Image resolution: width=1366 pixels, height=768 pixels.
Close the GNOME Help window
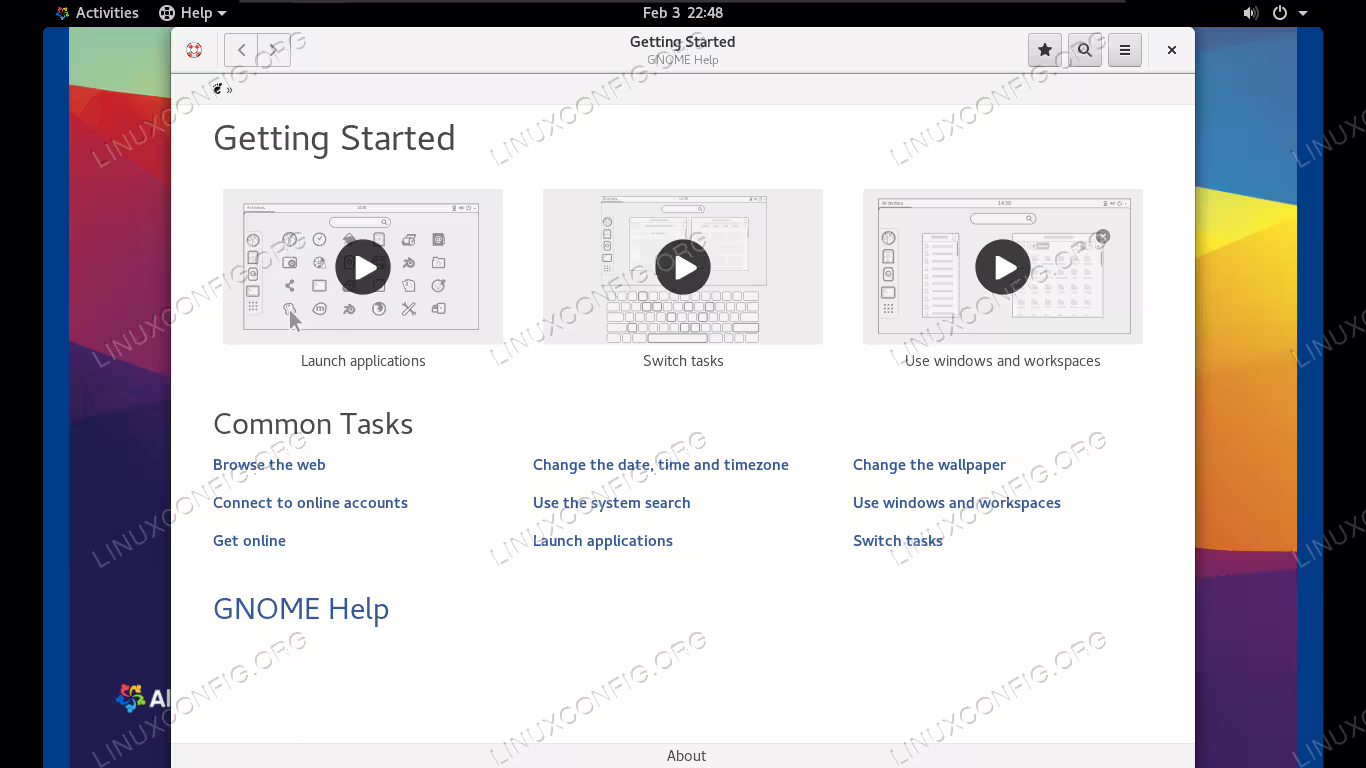pyautogui.click(x=1172, y=50)
